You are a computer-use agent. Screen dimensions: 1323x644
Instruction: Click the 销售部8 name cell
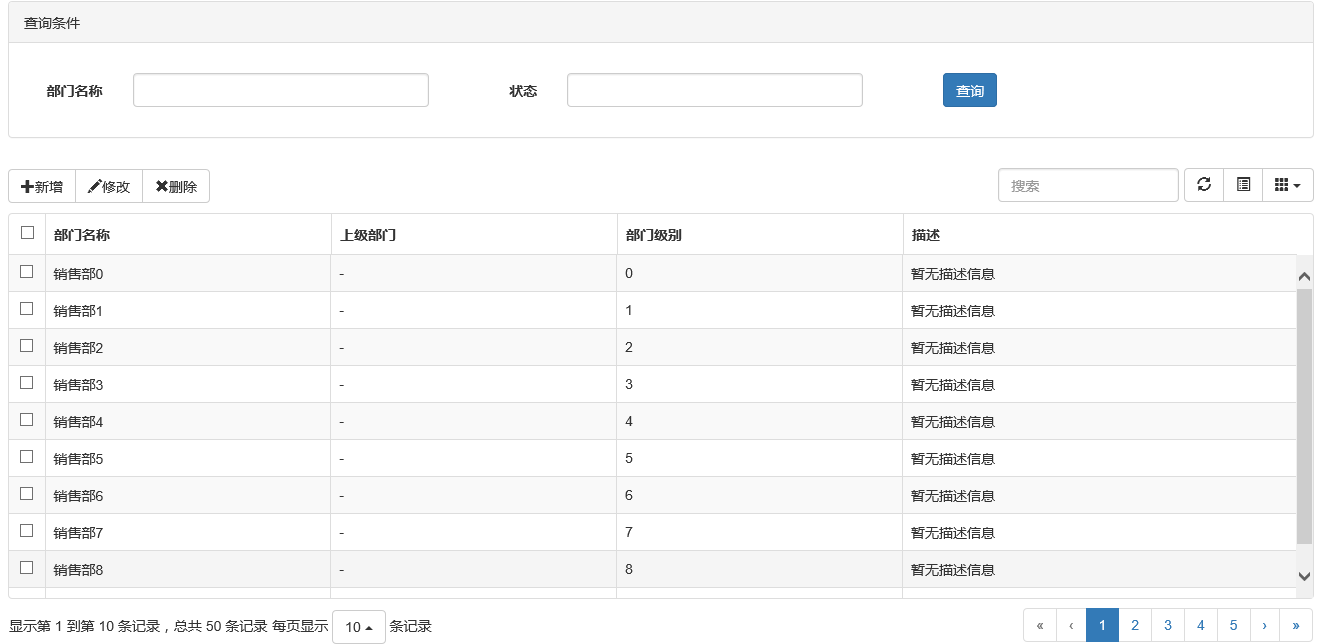pos(188,569)
